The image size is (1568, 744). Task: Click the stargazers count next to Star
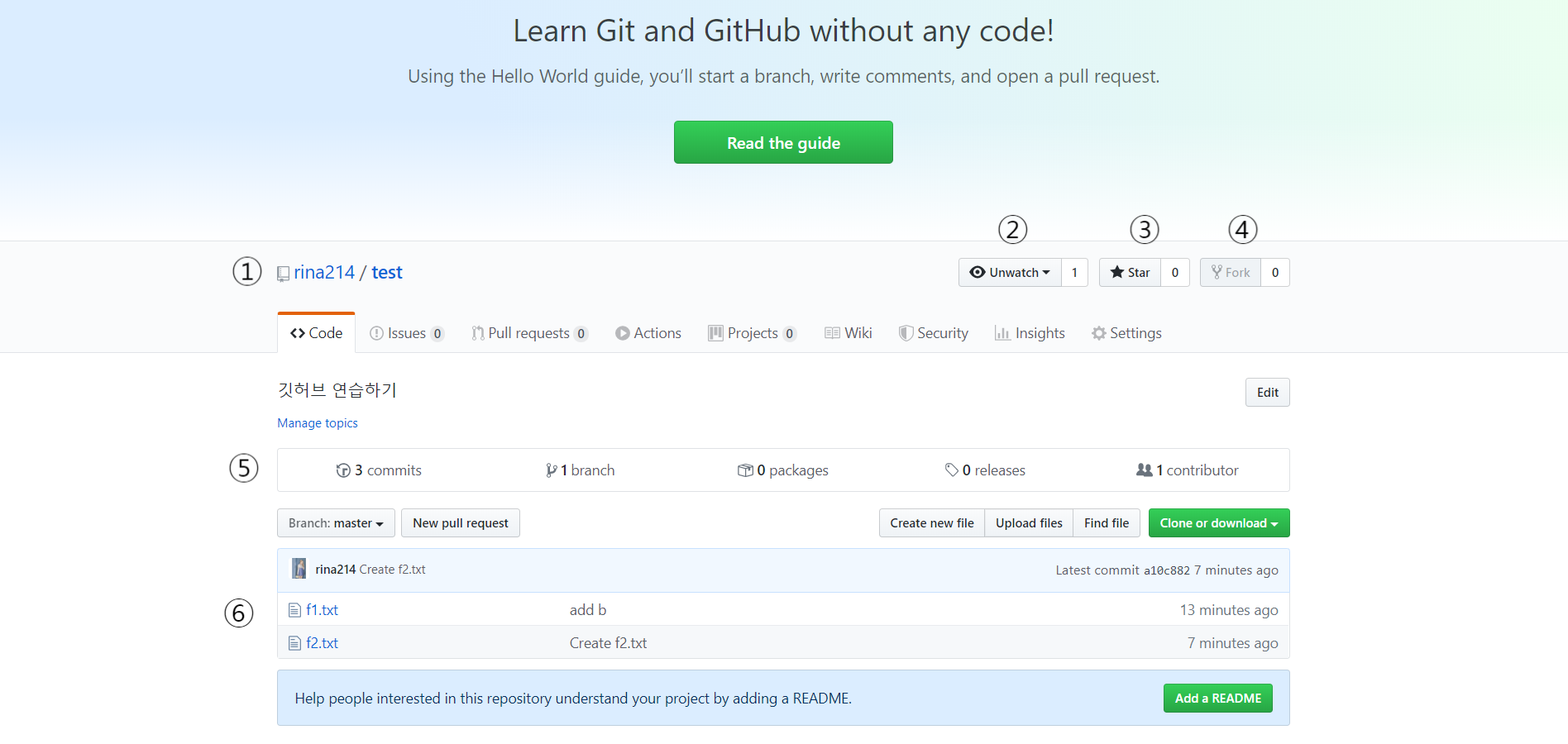click(1175, 273)
